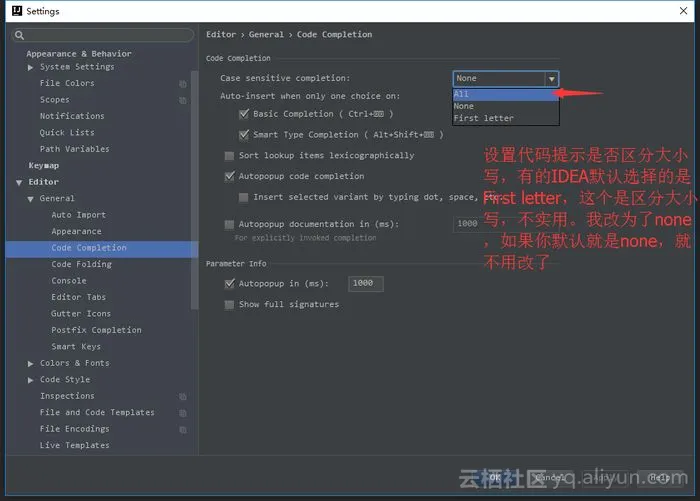Select Inspections in settings tree
700x501 pixels.
click(x=67, y=396)
